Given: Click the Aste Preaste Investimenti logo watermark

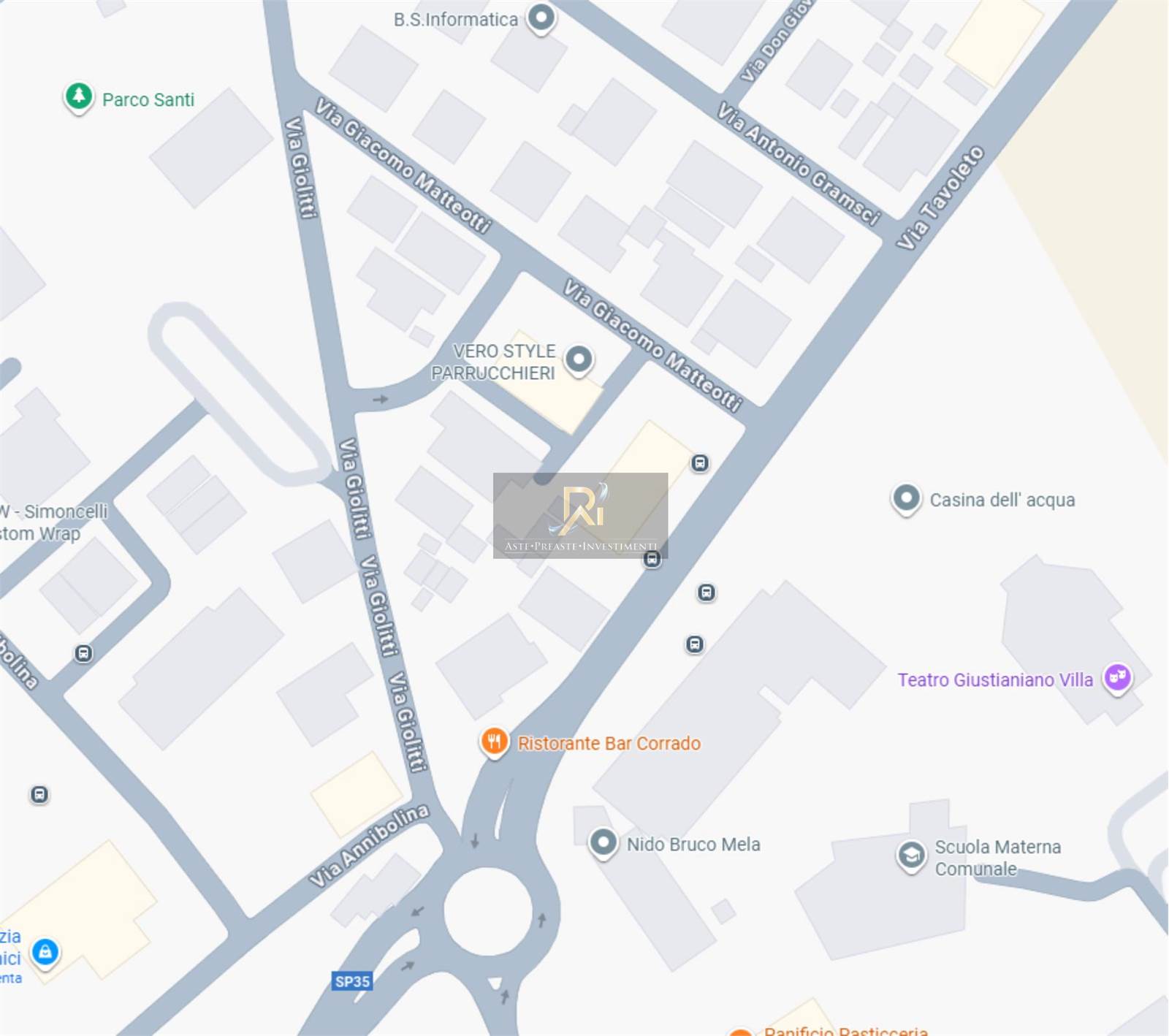Looking at the screenshot, I should coord(581,516).
